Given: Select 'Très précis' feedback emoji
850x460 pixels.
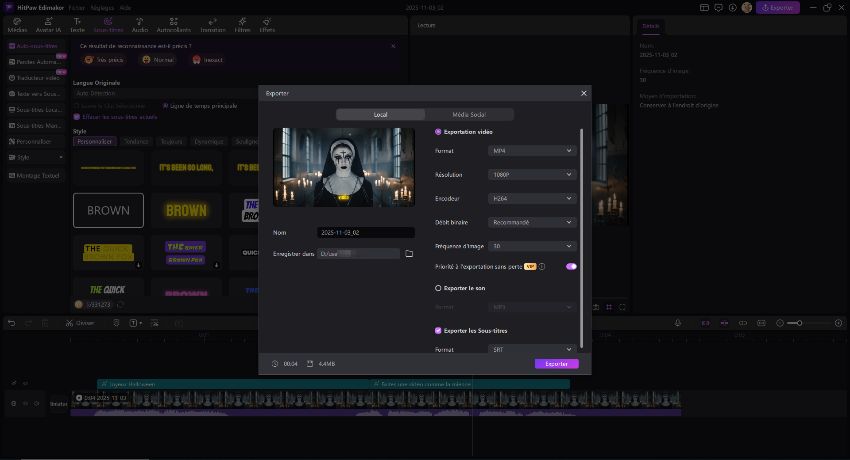Looking at the screenshot, I should click(x=104, y=60).
